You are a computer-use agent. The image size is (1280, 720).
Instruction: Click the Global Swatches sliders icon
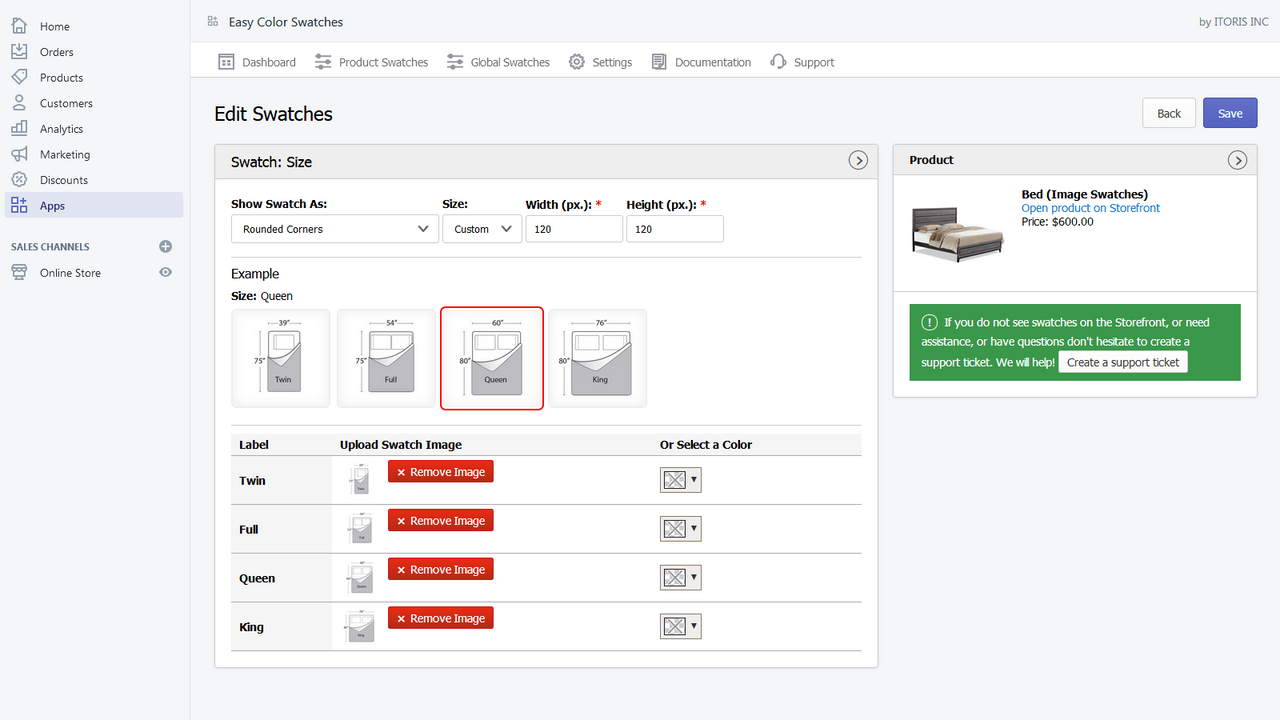click(x=455, y=62)
